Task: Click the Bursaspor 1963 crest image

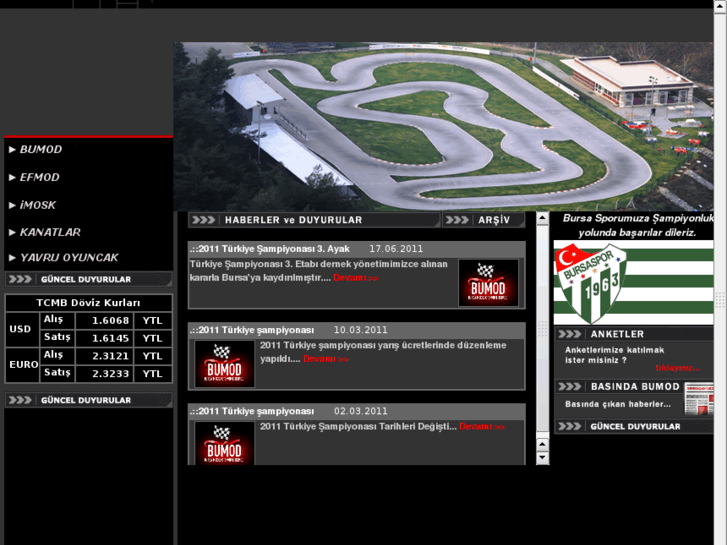Action: pos(592,283)
